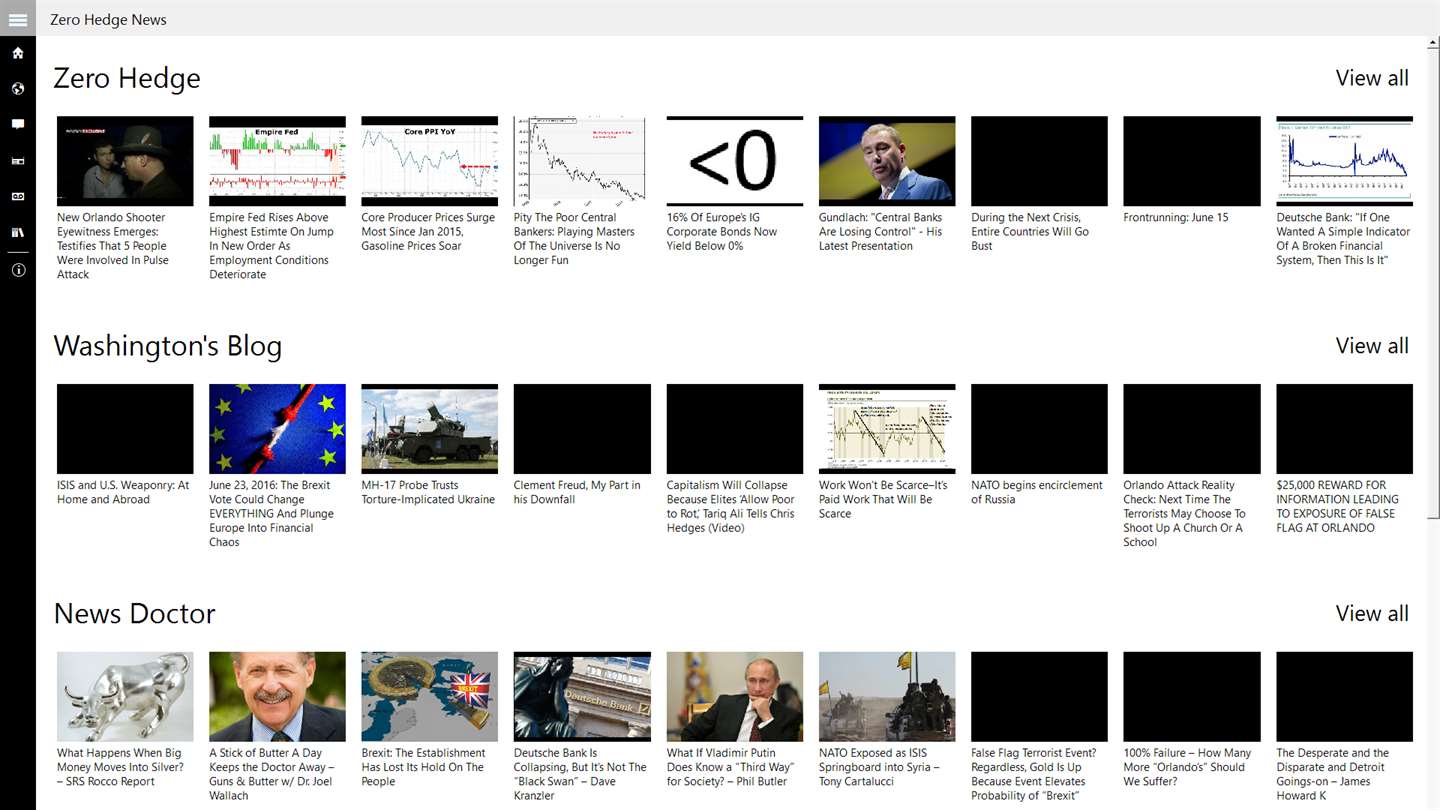Open the info circle icon in sidebar
This screenshot has height=810, width=1440.
(18, 270)
